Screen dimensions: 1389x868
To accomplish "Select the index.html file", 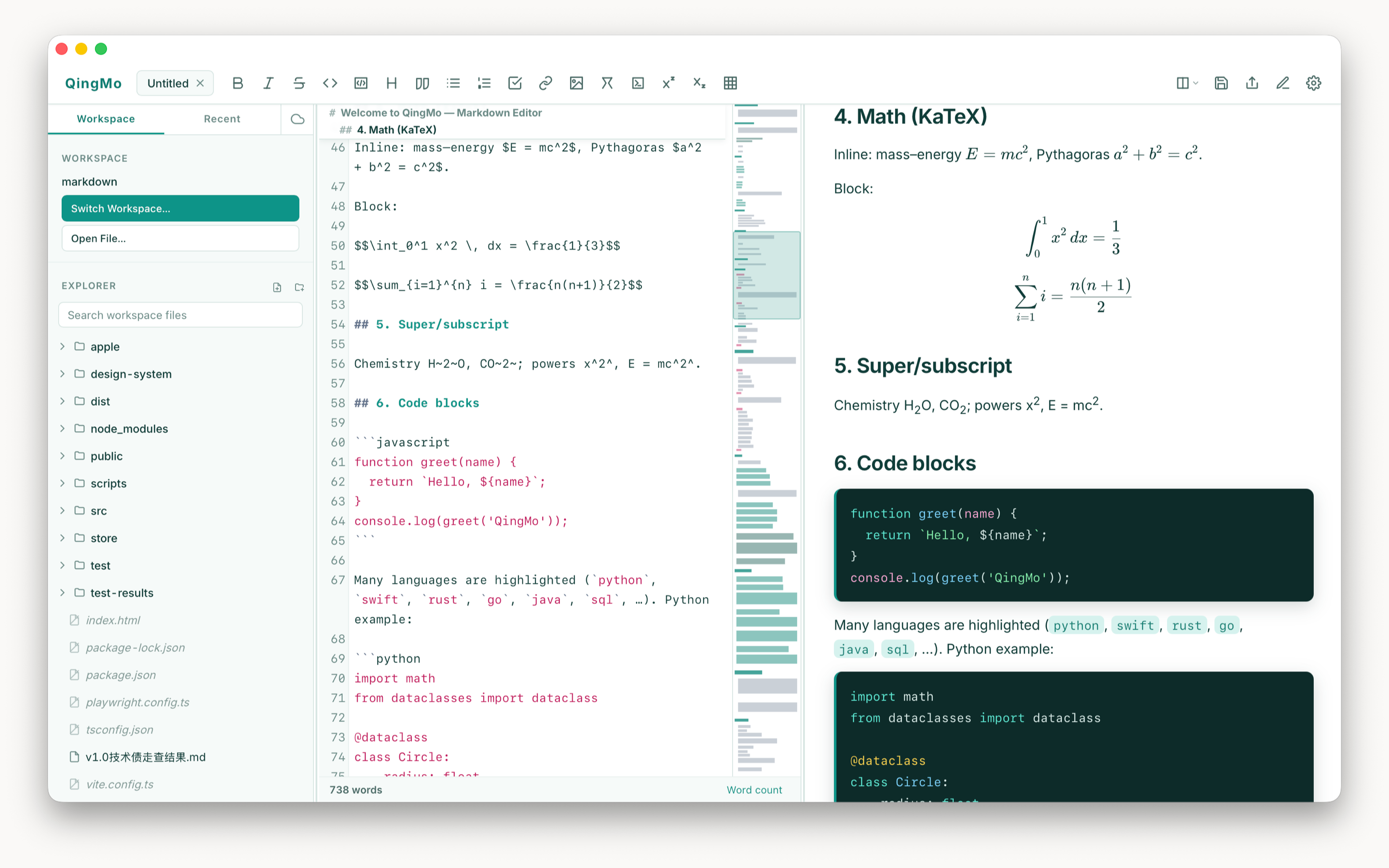I will [x=180, y=620].
